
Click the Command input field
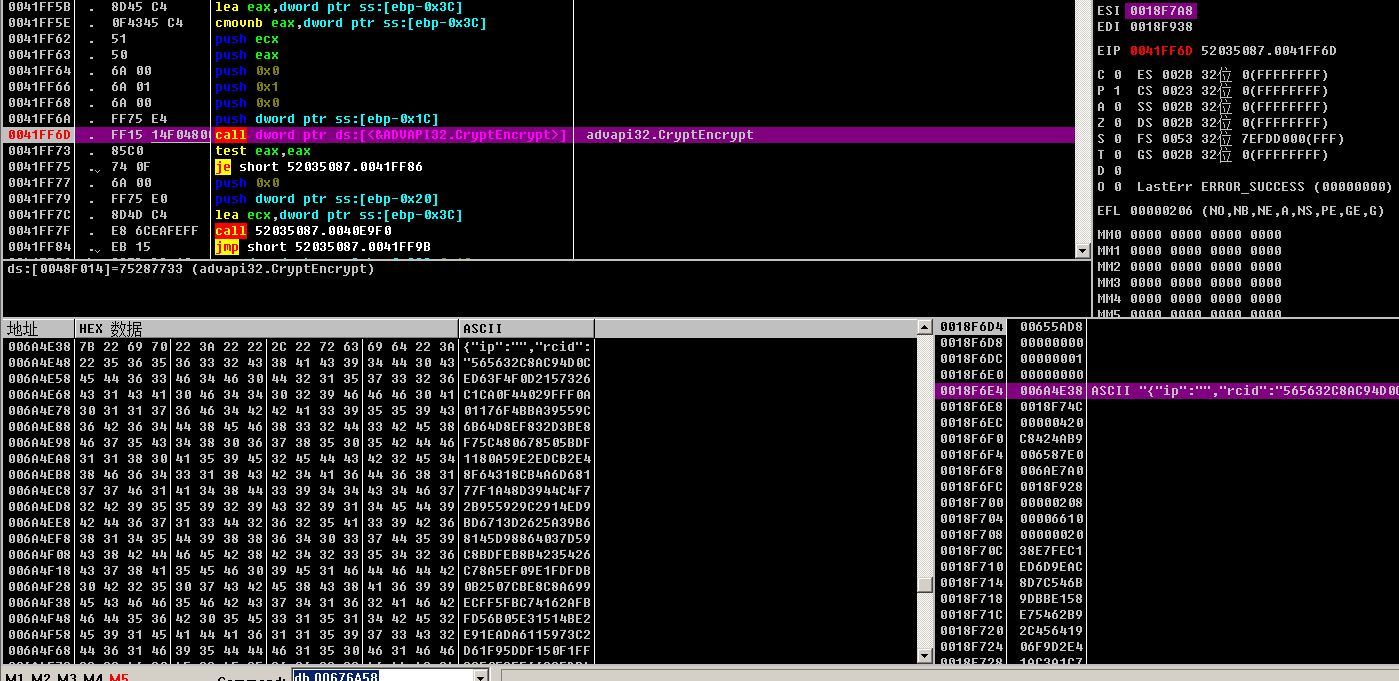pyautogui.click(x=380, y=677)
